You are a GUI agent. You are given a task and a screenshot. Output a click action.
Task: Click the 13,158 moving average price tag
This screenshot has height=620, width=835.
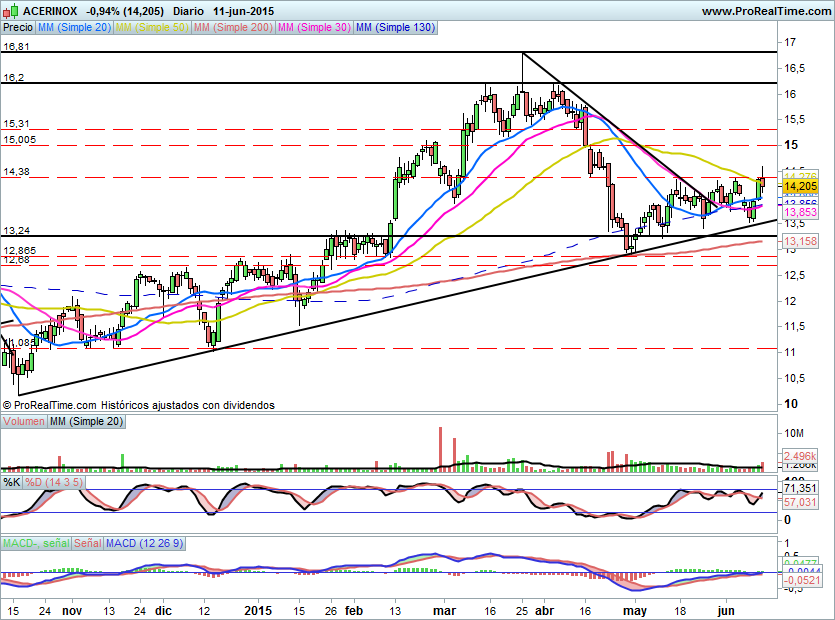(x=801, y=242)
